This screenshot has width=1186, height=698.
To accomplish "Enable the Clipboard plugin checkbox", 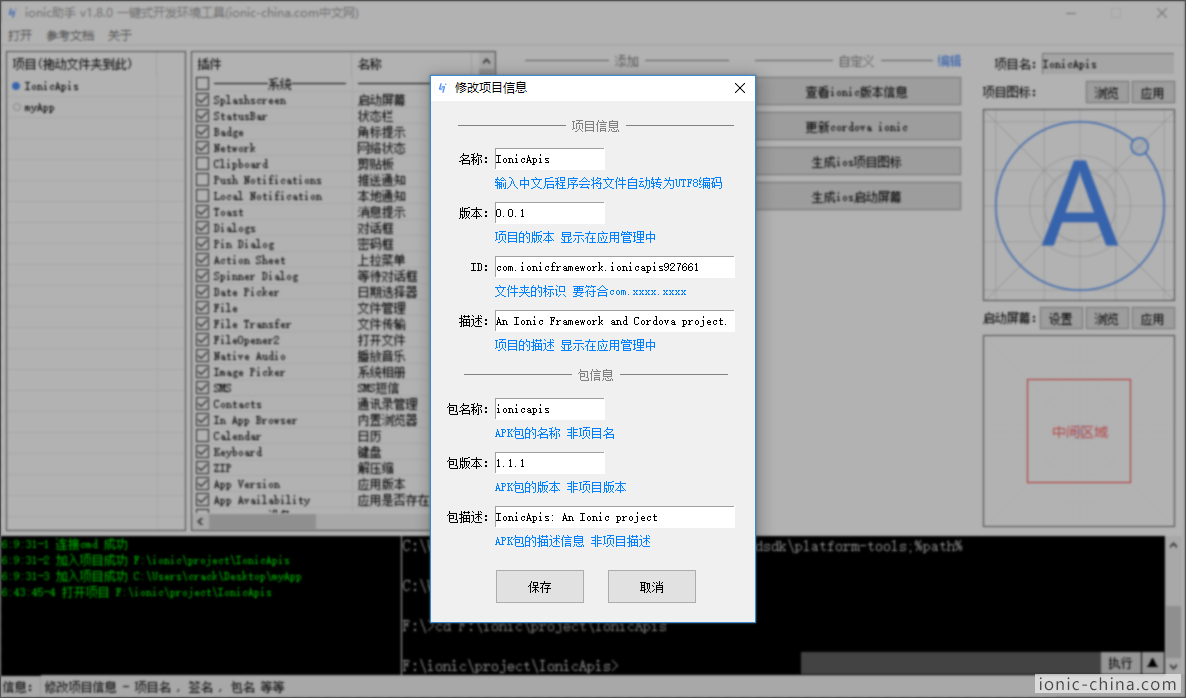I will tap(203, 163).
